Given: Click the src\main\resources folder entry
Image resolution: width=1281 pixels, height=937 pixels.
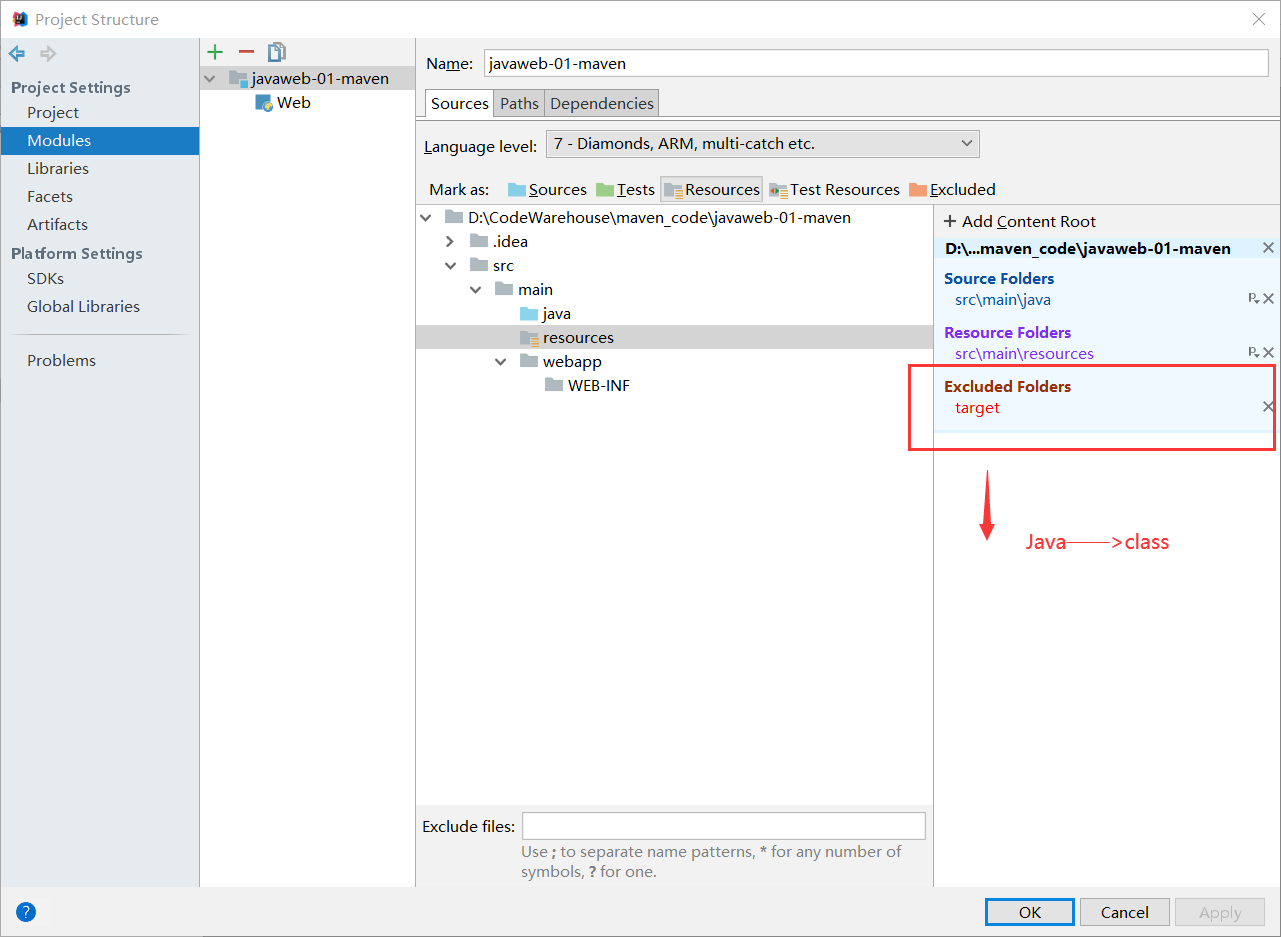Looking at the screenshot, I should [1024, 354].
